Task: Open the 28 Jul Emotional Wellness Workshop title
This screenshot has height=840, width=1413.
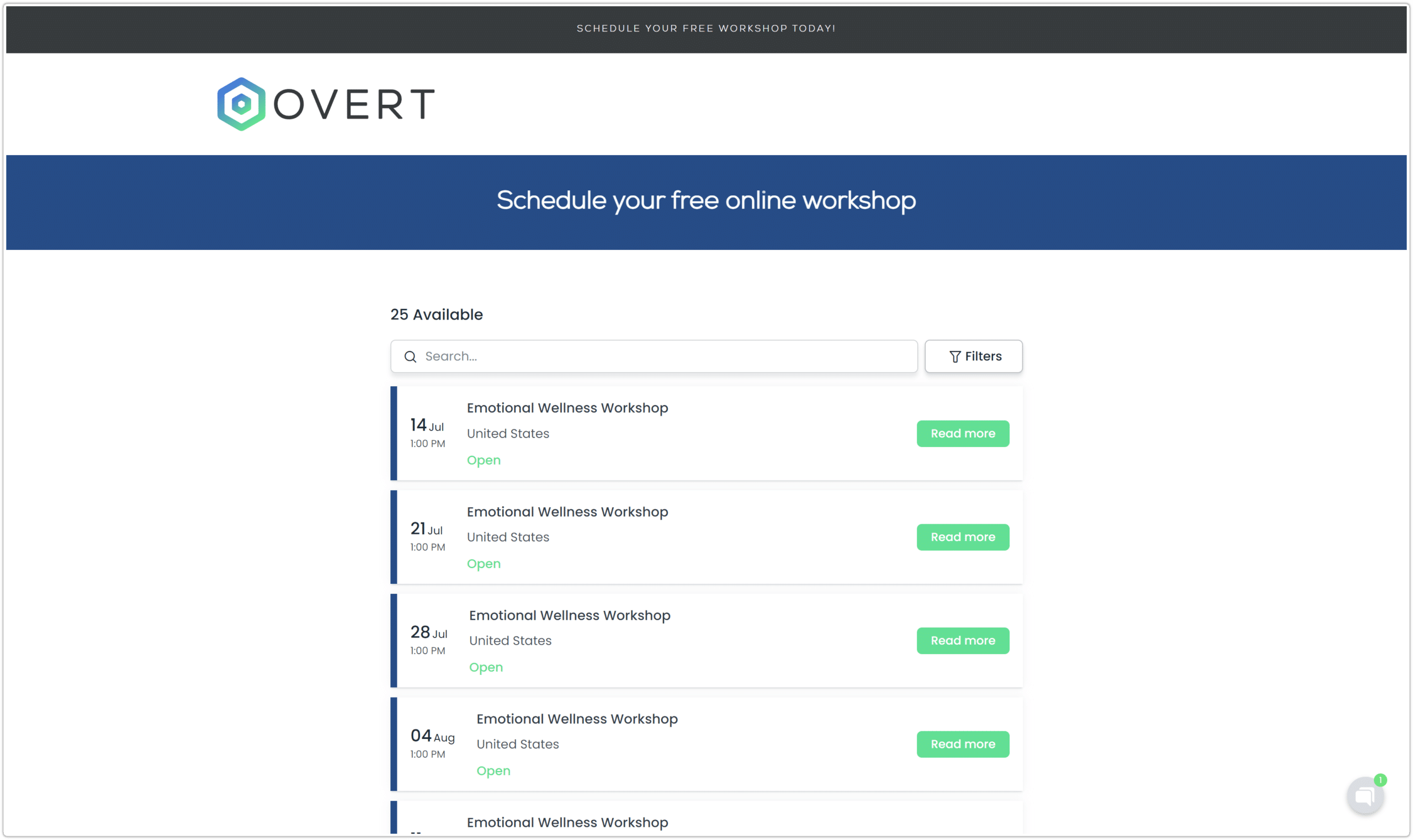Action: tap(570, 615)
